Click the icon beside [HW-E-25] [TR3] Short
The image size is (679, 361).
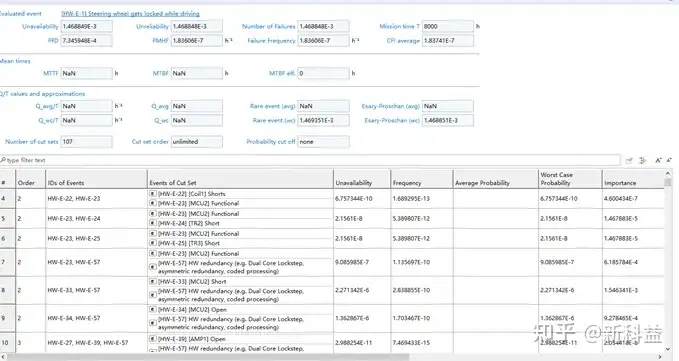(152, 243)
